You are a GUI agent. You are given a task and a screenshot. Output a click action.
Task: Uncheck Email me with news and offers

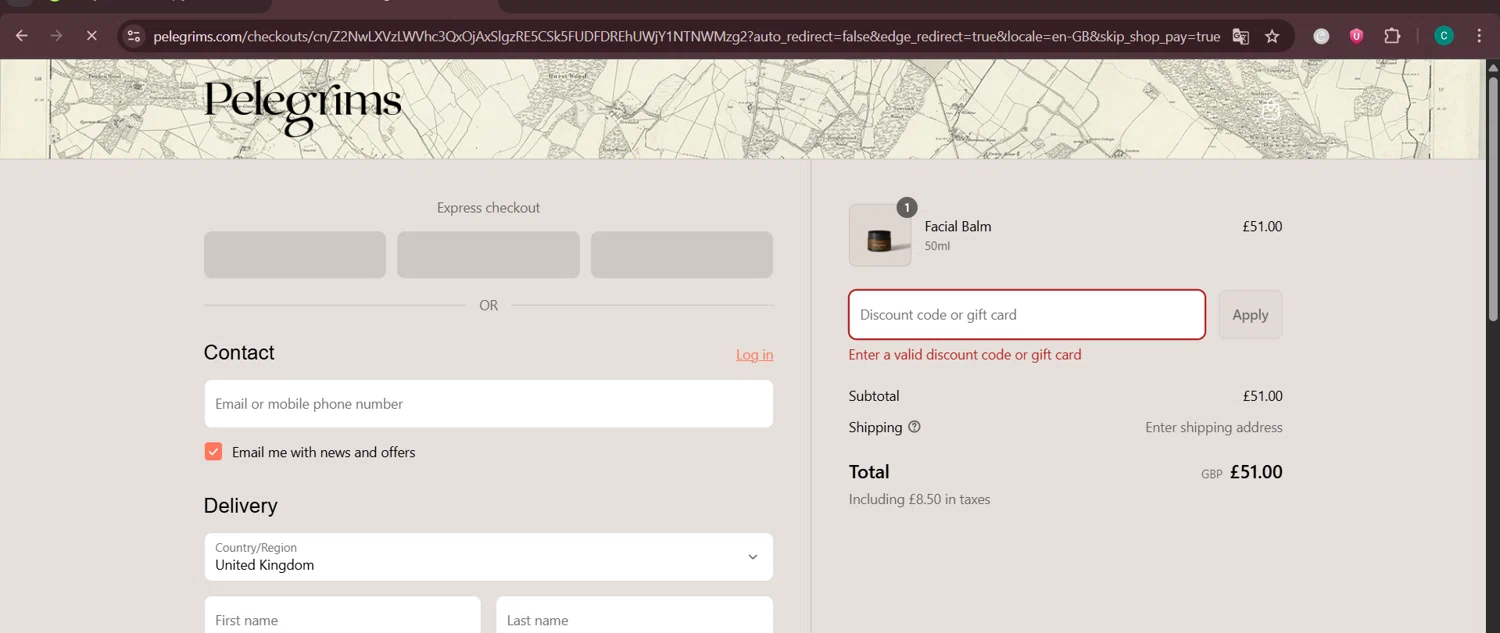213,452
